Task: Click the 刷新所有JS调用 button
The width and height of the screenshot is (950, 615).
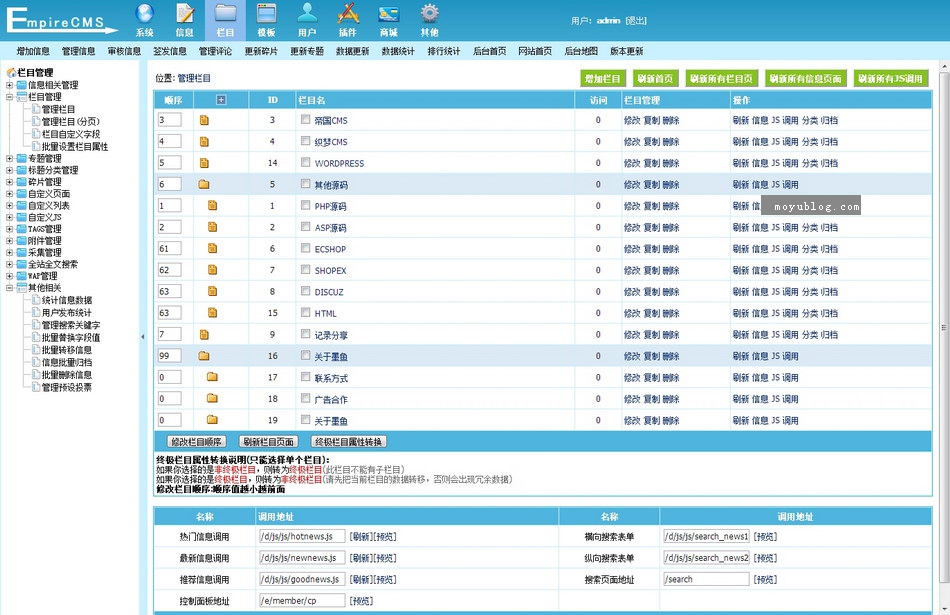Action: 891,78
